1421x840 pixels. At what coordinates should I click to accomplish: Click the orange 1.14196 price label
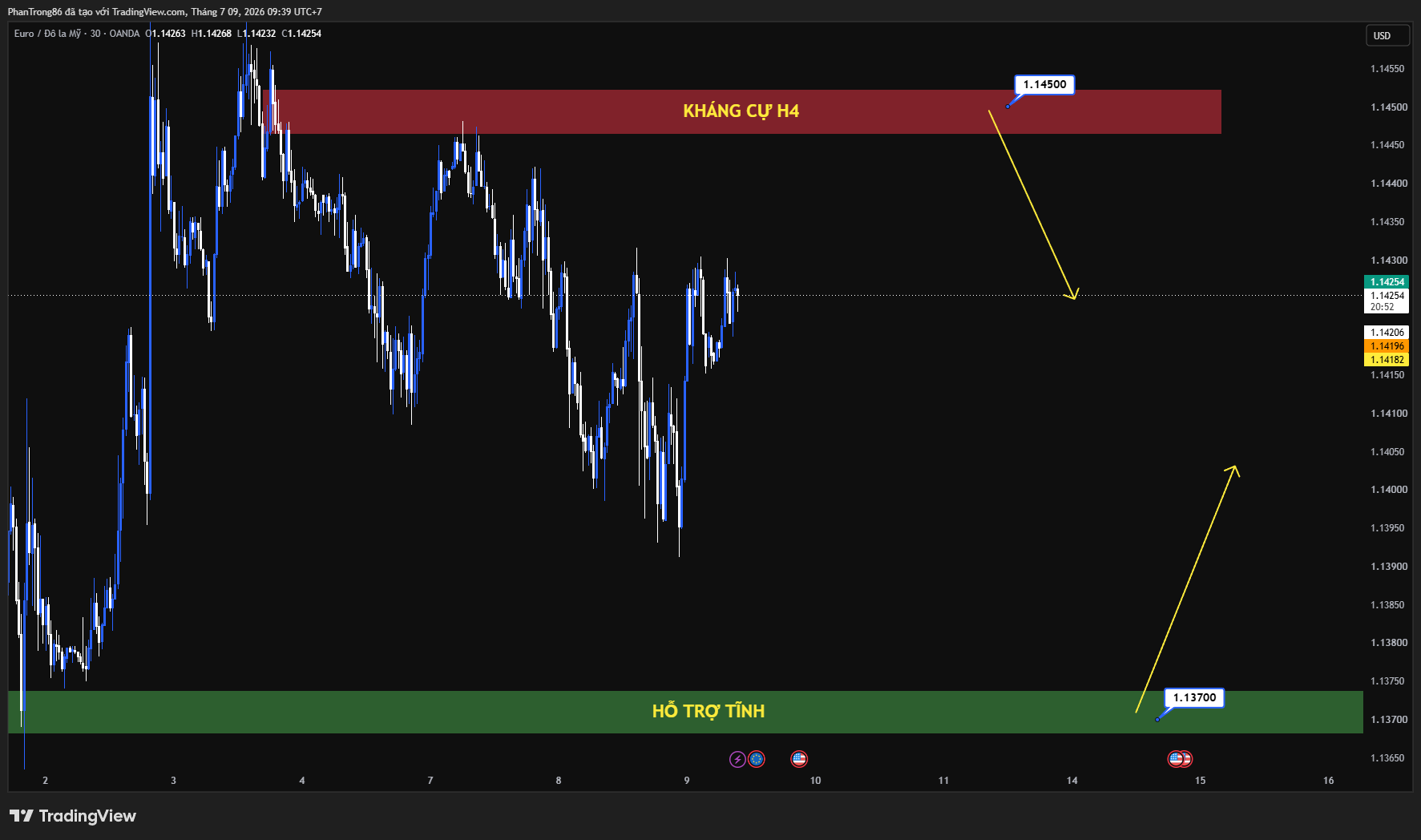coord(1387,346)
